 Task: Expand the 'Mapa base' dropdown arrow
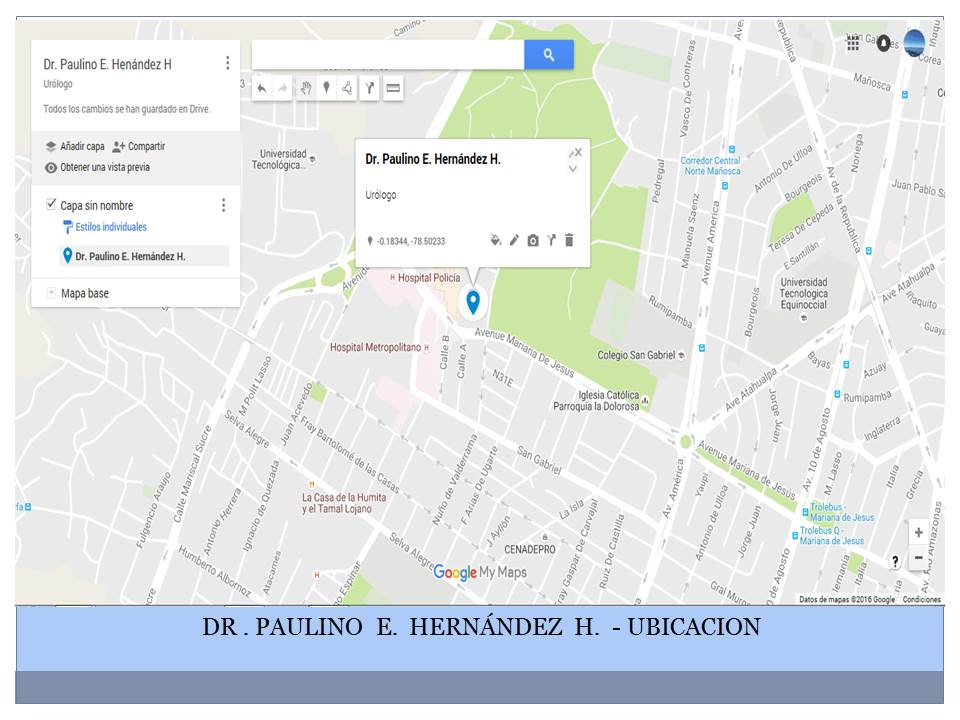51,293
